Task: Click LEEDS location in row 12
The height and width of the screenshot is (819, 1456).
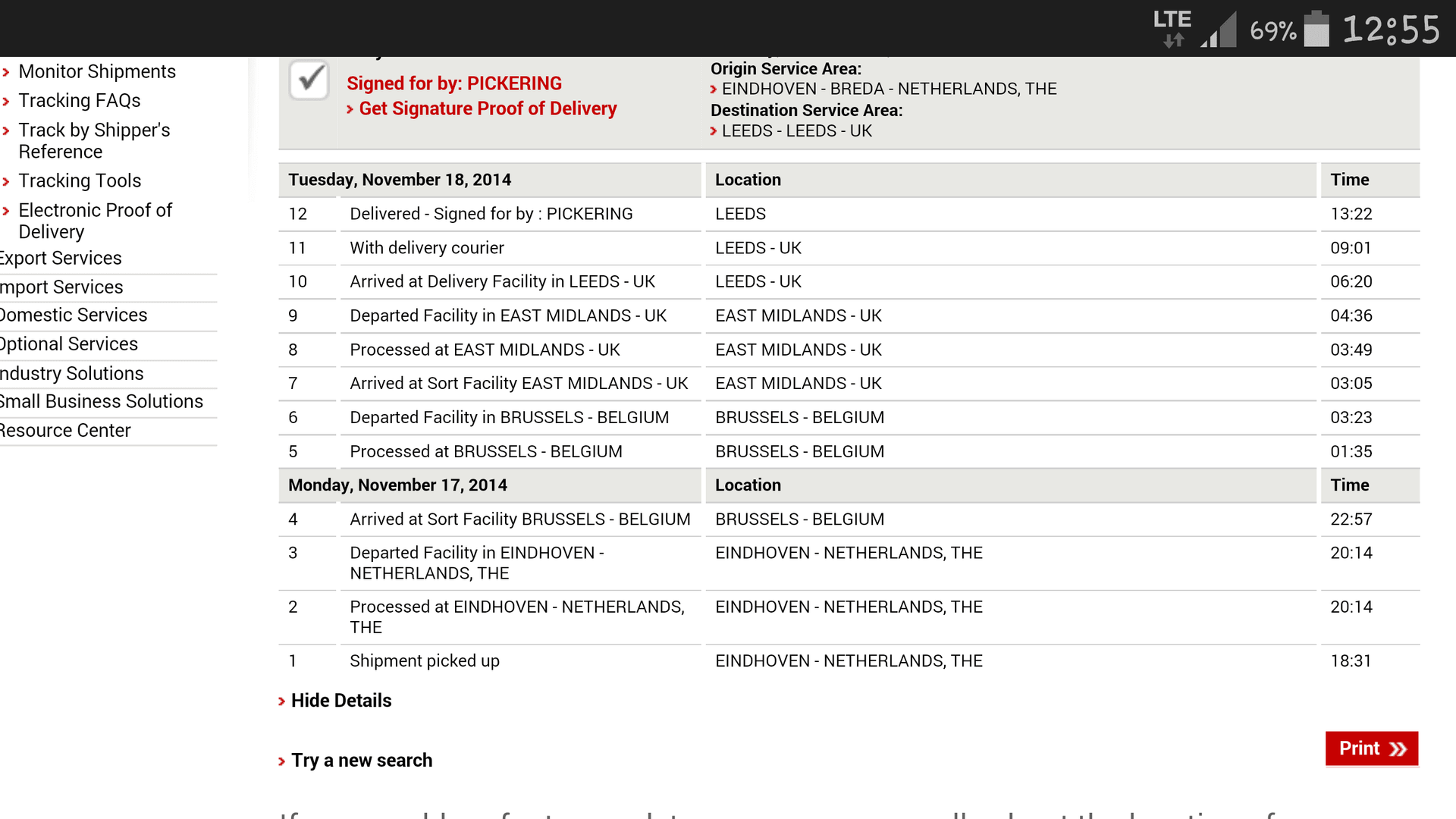Action: click(x=740, y=214)
